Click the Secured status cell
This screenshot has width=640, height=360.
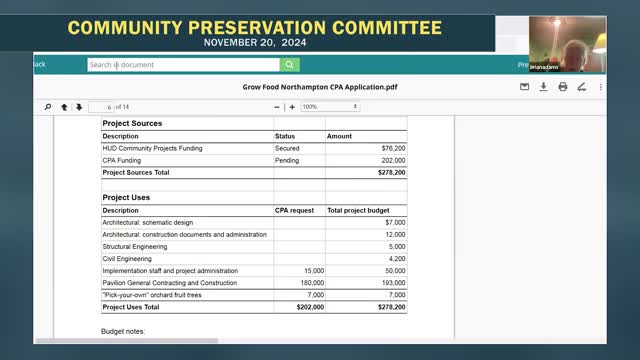click(287, 148)
